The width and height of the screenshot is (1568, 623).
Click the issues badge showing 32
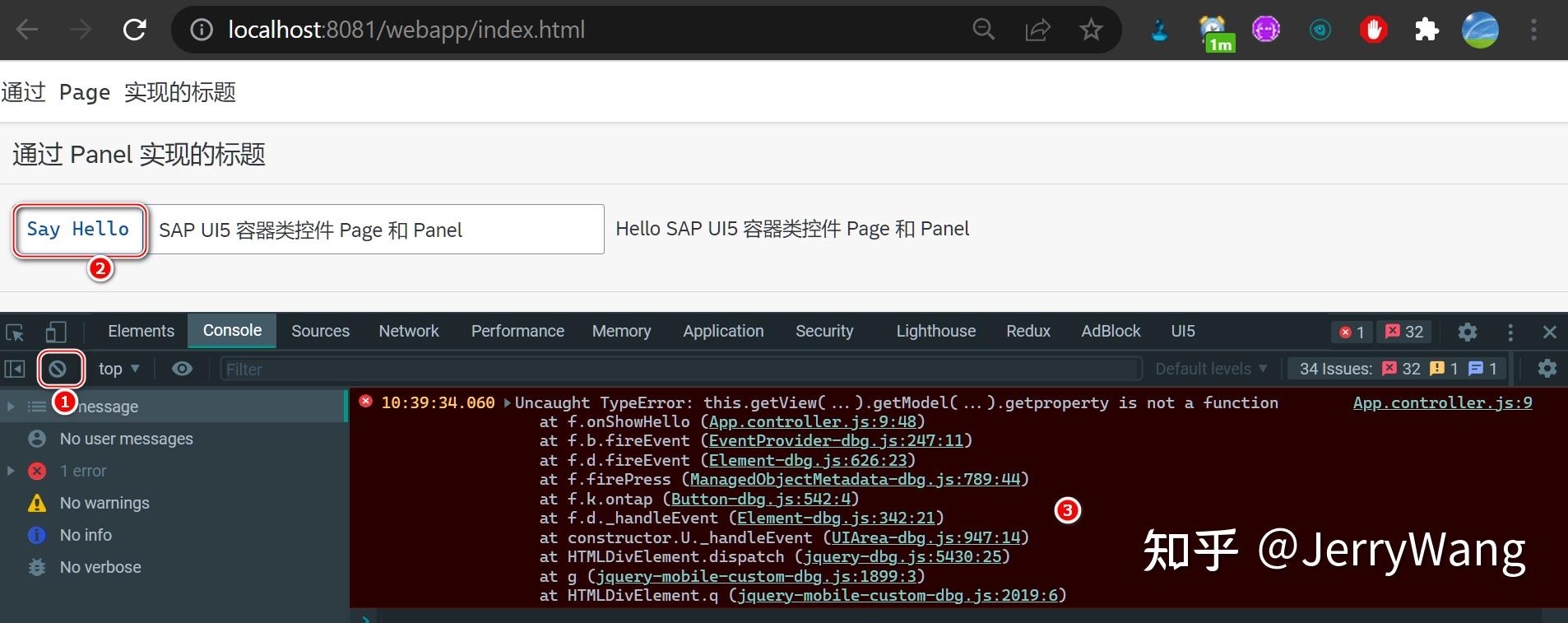[1404, 332]
